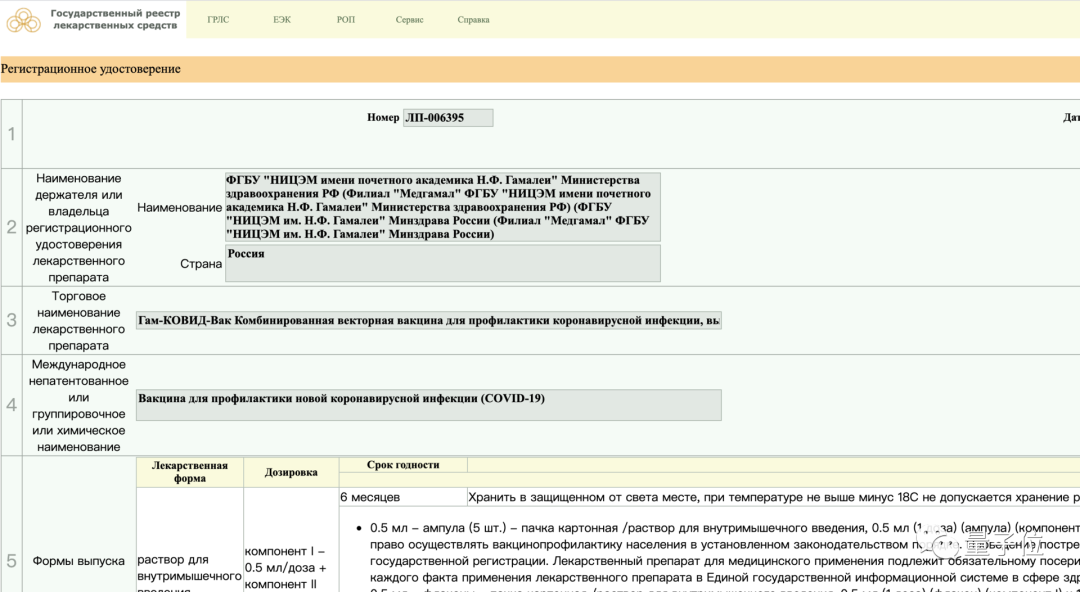Click the Формы выпуска label
The image size is (1080, 592).
pyautogui.click(x=79, y=560)
